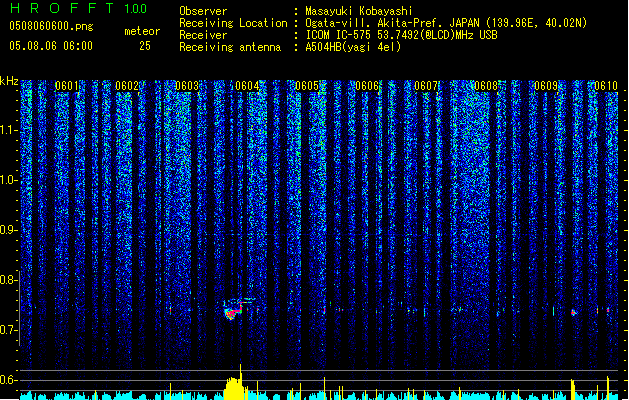Select the Ogata-vill. Akita-Pref. JAPAN location text

click(446, 23)
